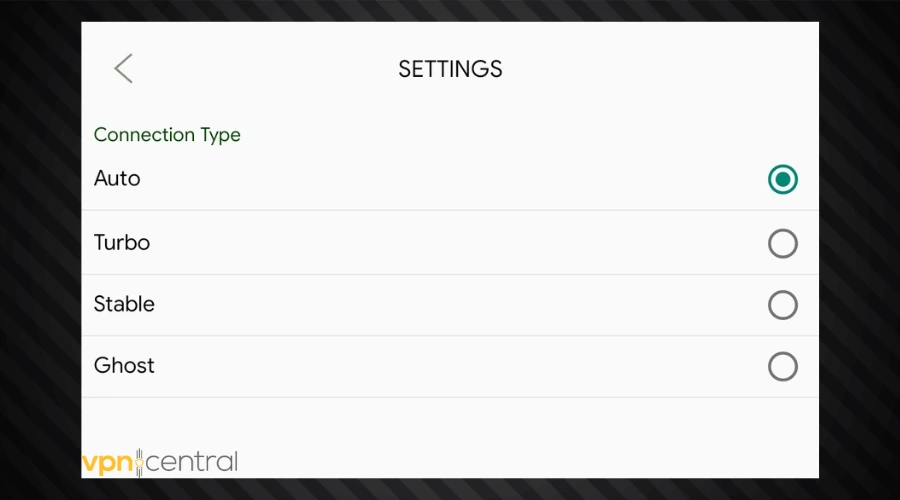Click the "Ghost" text label
900x500 pixels.
click(x=124, y=365)
